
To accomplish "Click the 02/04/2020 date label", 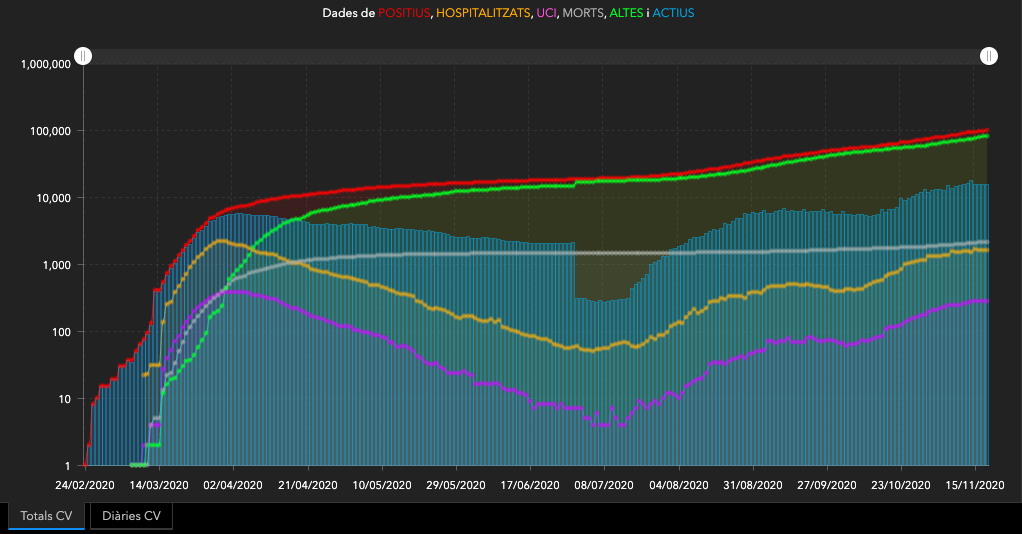I will tap(233, 485).
